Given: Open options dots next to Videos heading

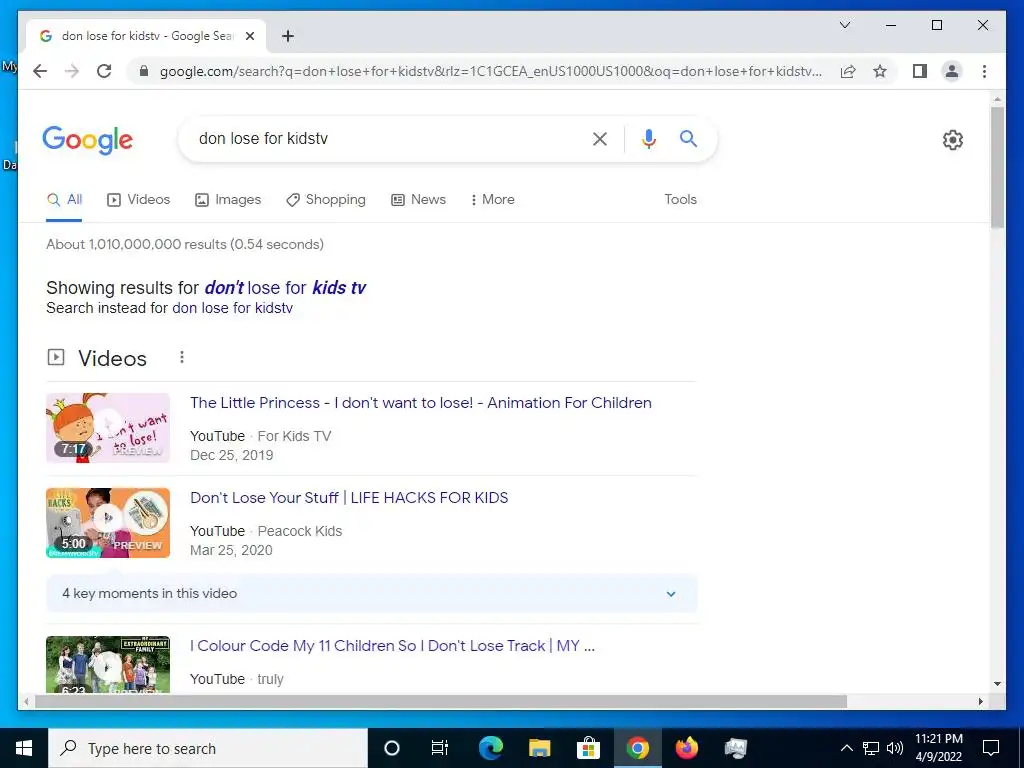Looking at the screenshot, I should (x=182, y=357).
